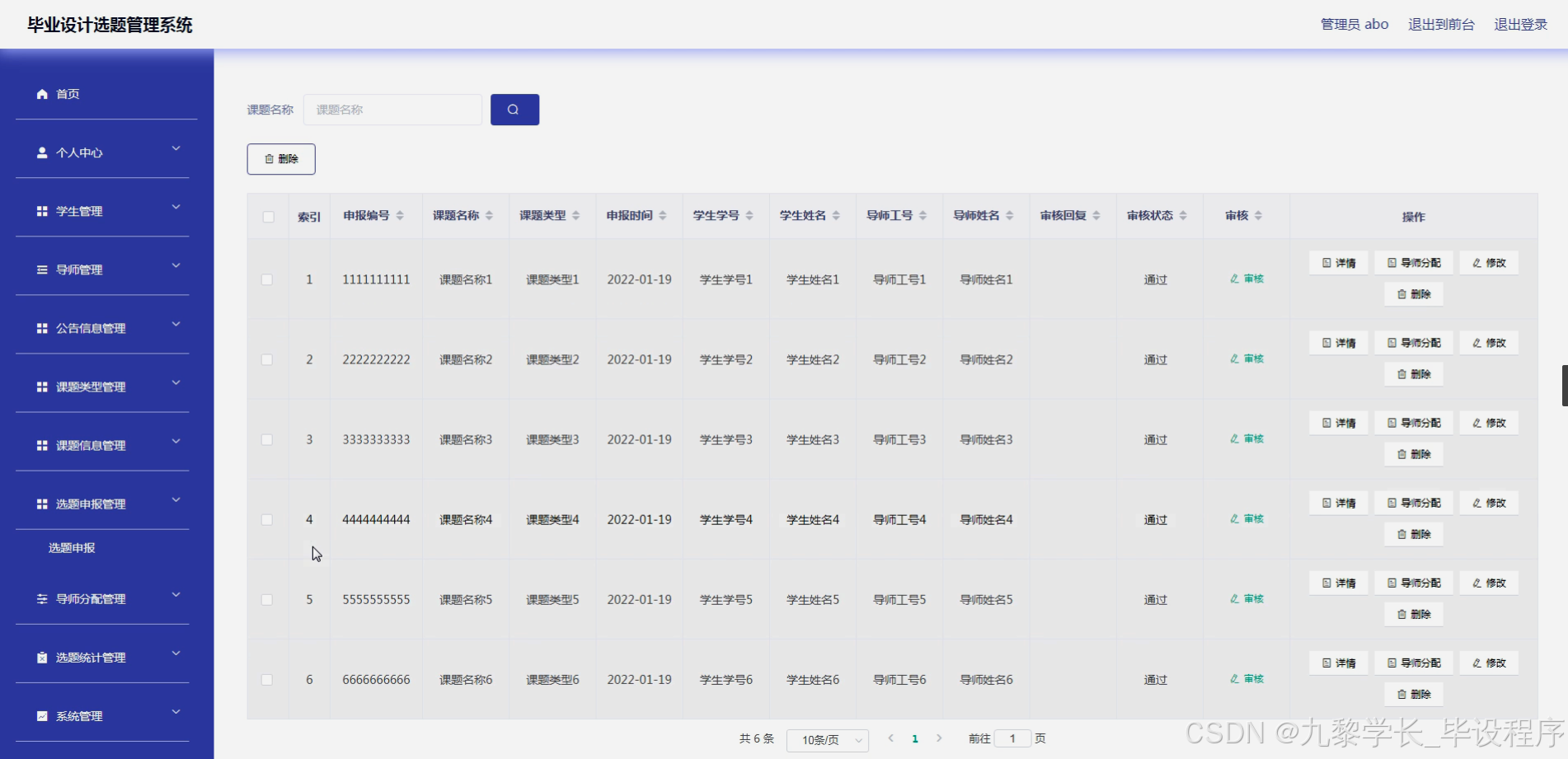Sort table by 课题类型 column arrows

coord(576,215)
